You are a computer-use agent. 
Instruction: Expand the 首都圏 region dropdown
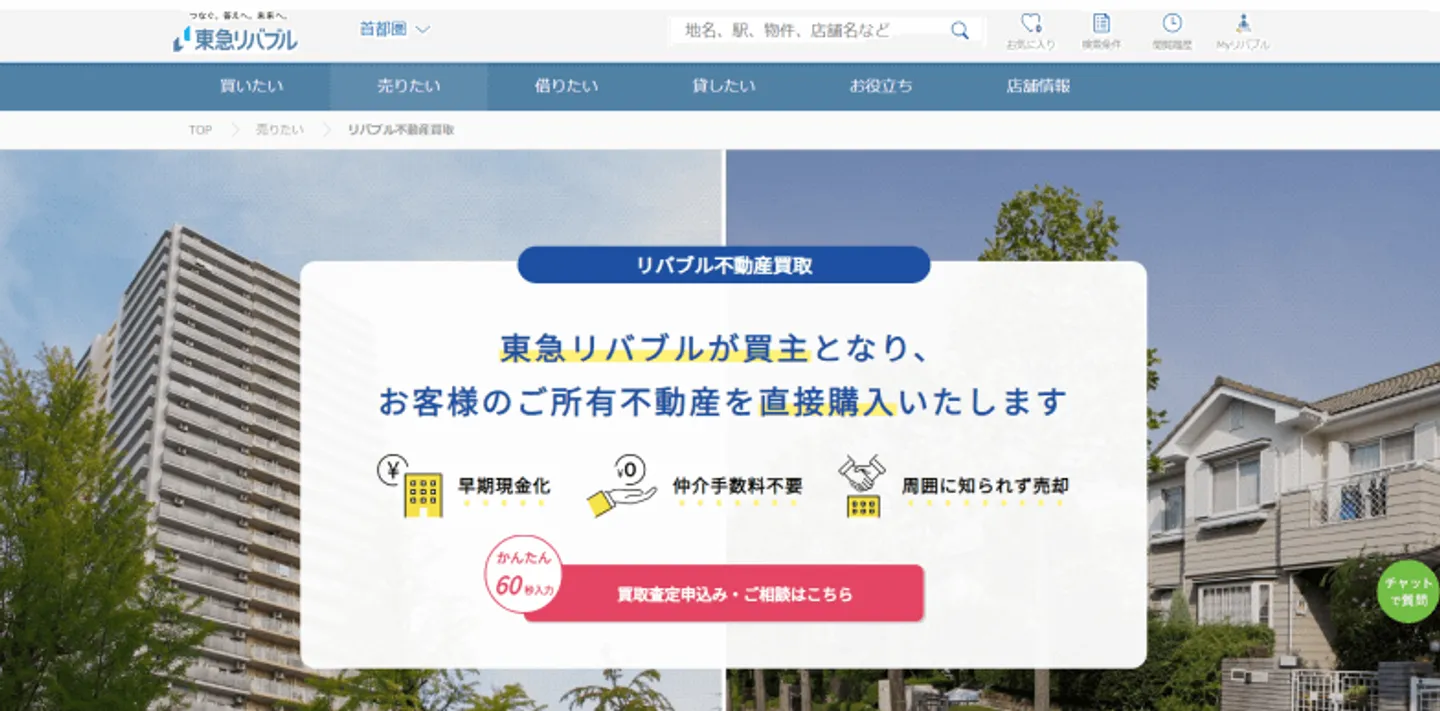click(x=394, y=30)
